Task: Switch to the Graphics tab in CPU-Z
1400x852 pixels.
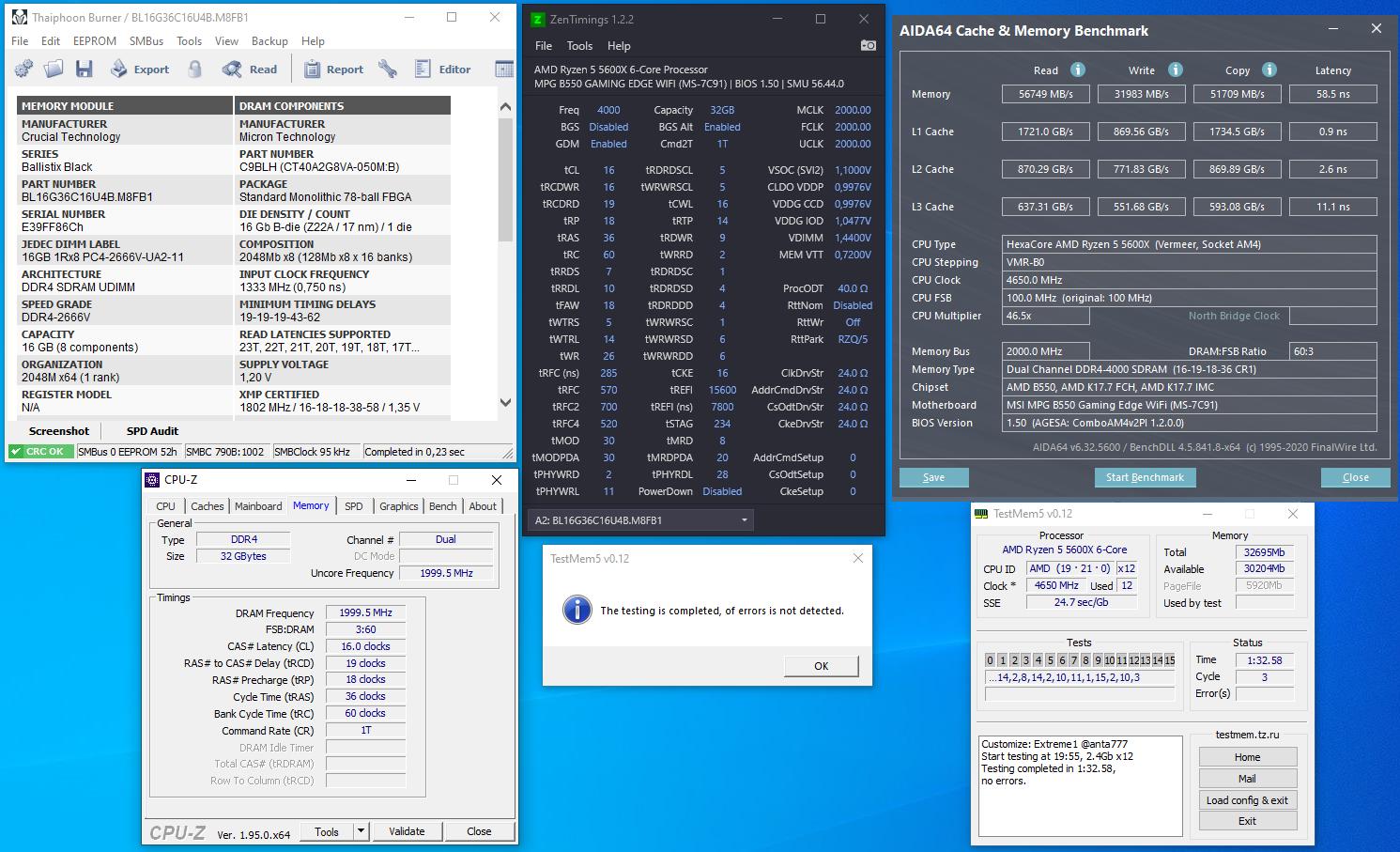Action: click(x=399, y=506)
